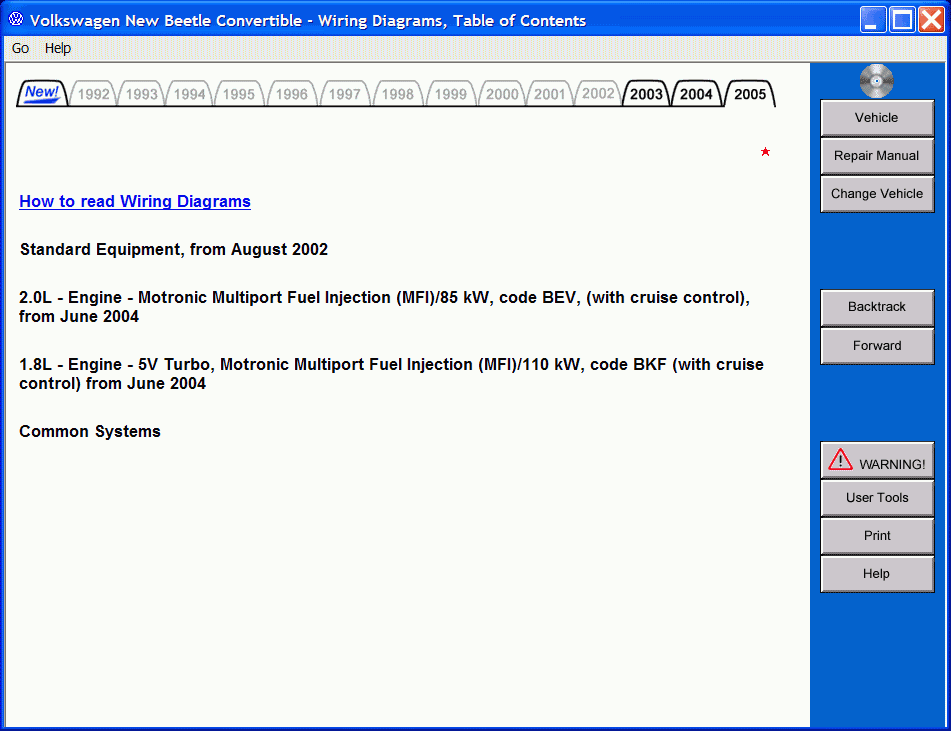Maximize the wiring diagrams window
951x731 pixels.
click(902, 19)
